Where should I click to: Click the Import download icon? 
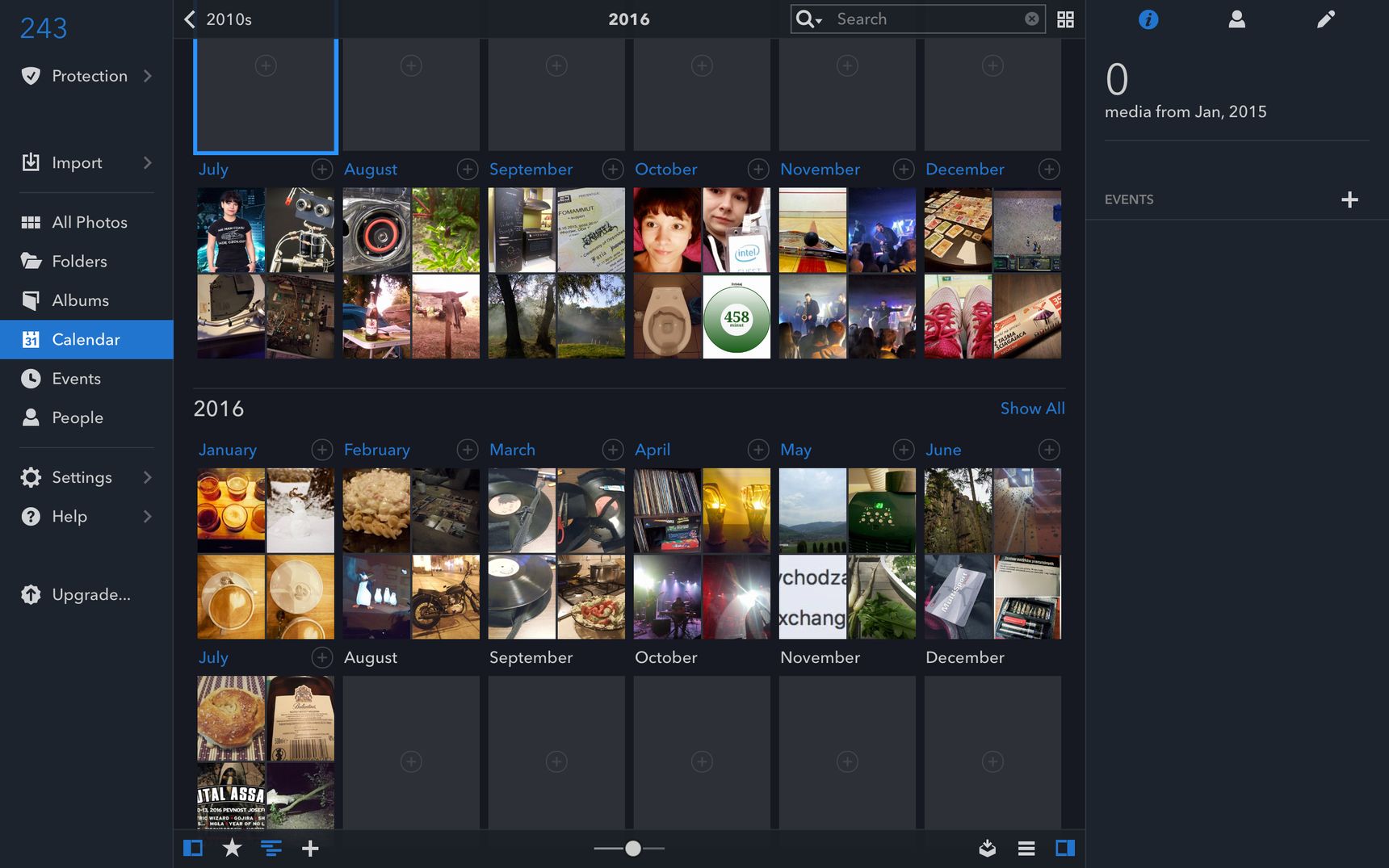click(31, 162)
